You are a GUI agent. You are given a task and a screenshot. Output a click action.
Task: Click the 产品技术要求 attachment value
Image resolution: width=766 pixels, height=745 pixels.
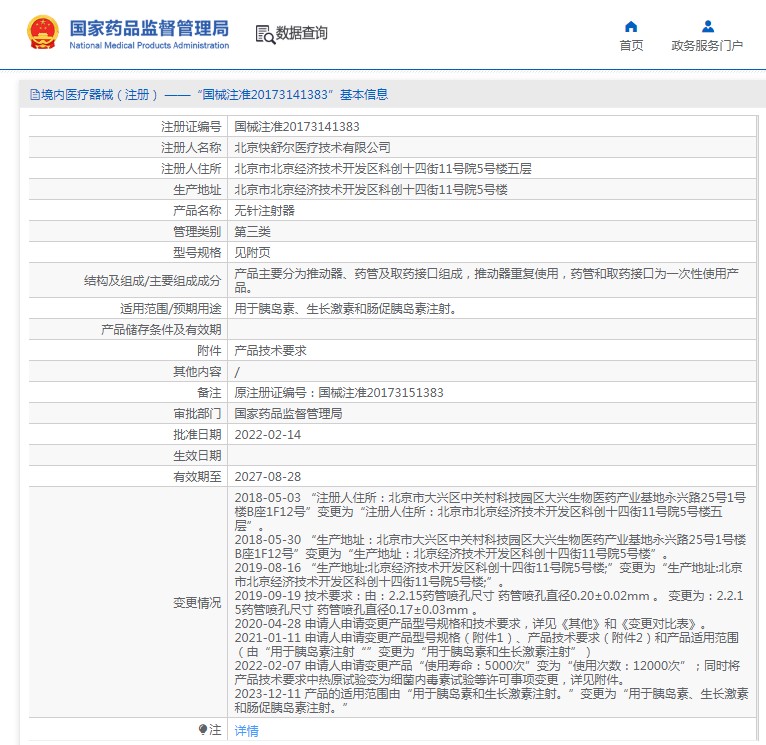(270, 351)
